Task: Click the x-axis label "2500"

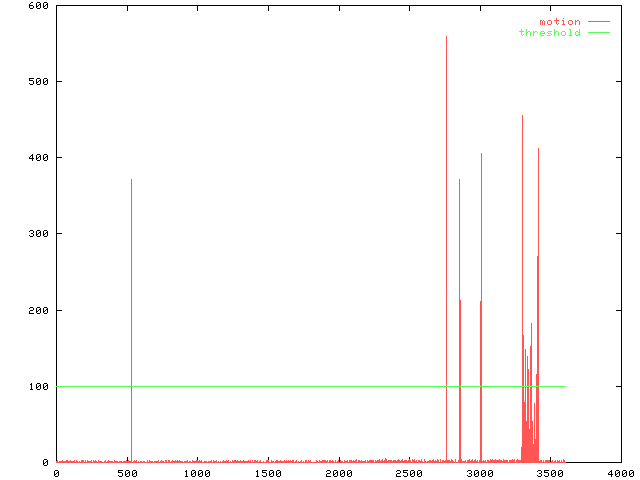Action: [x=409, y=473]
